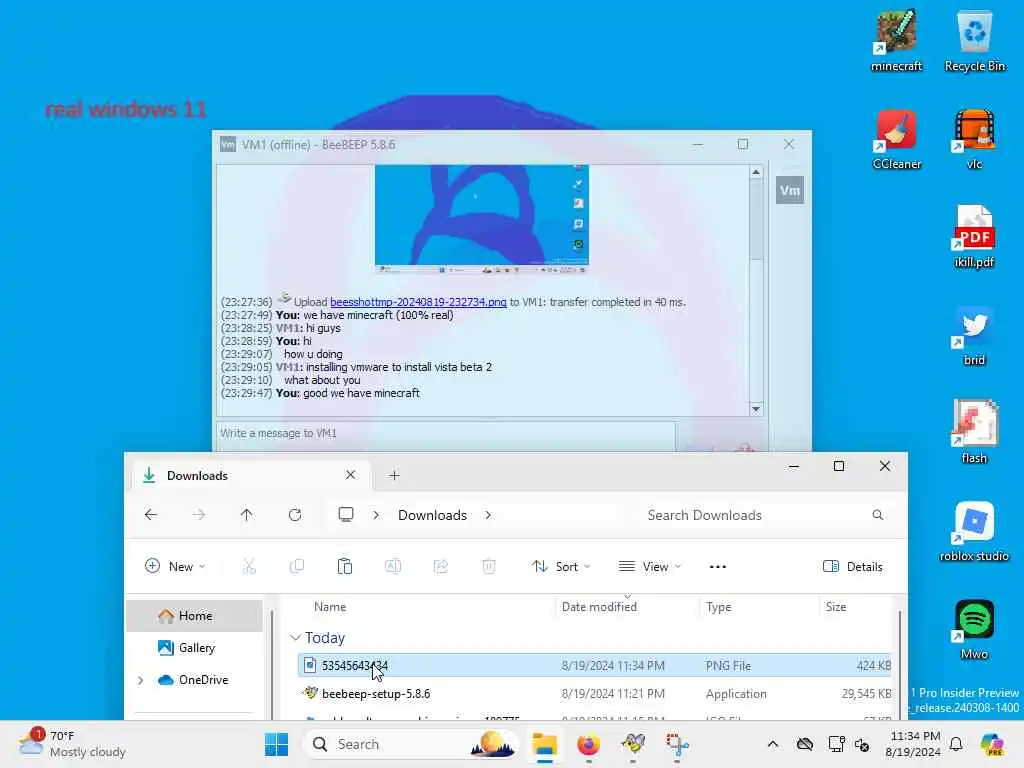Open the weather widget showing 70°F
Image resolution: width=1024 pixels, height=768 pixels.
(x=72, y=744)
